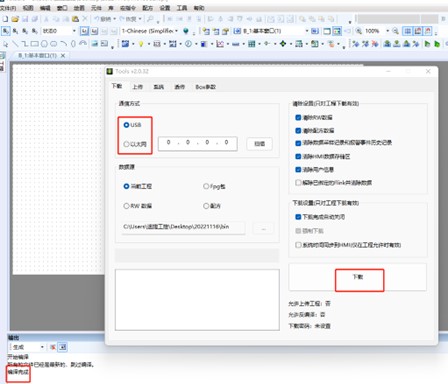Click the IP address input field
448x384 pixels.
click(198, 144)
